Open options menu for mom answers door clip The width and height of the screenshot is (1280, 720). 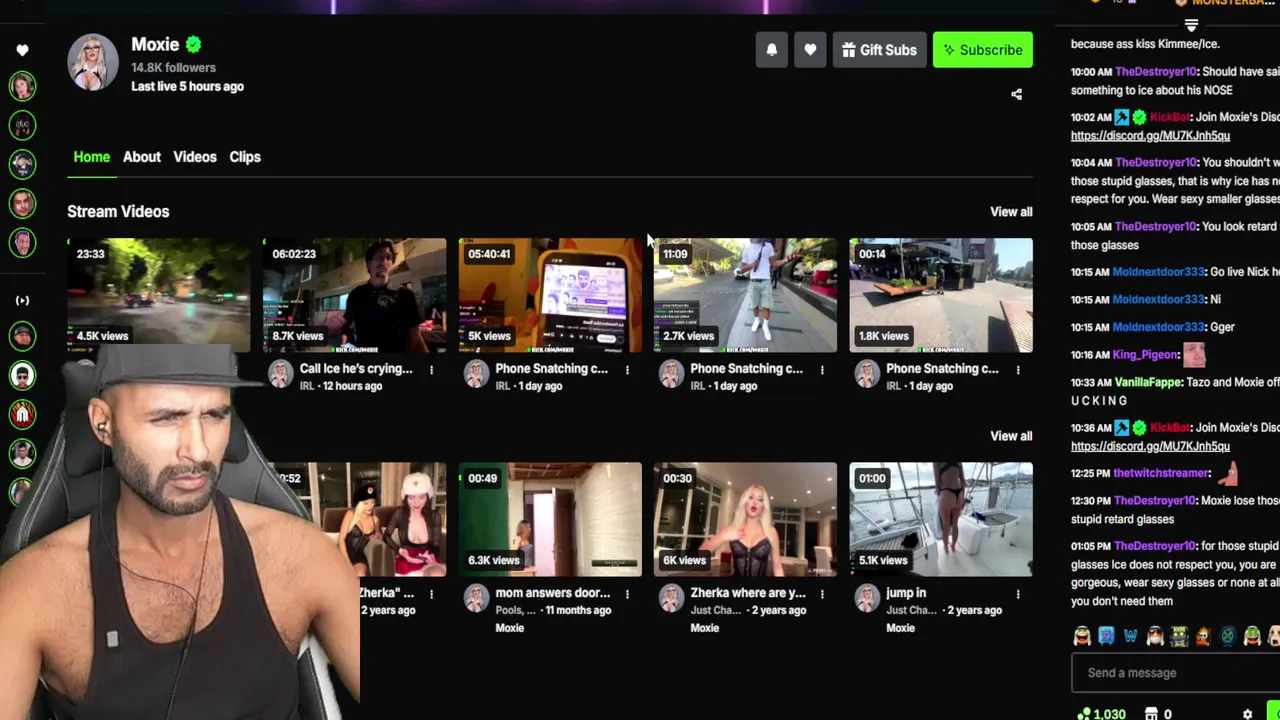tap(627, 594)
